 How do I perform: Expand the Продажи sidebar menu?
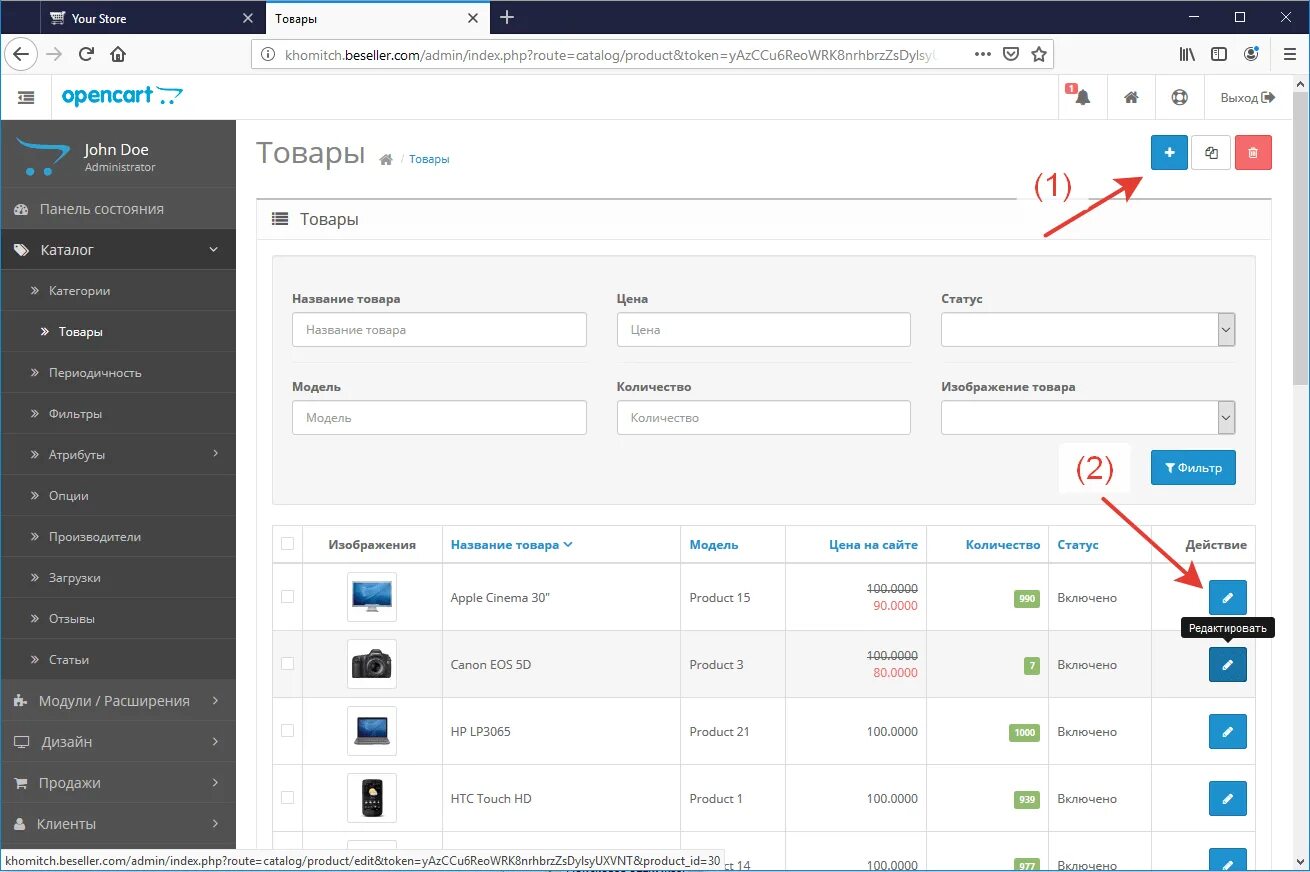[x=118, y=782]
